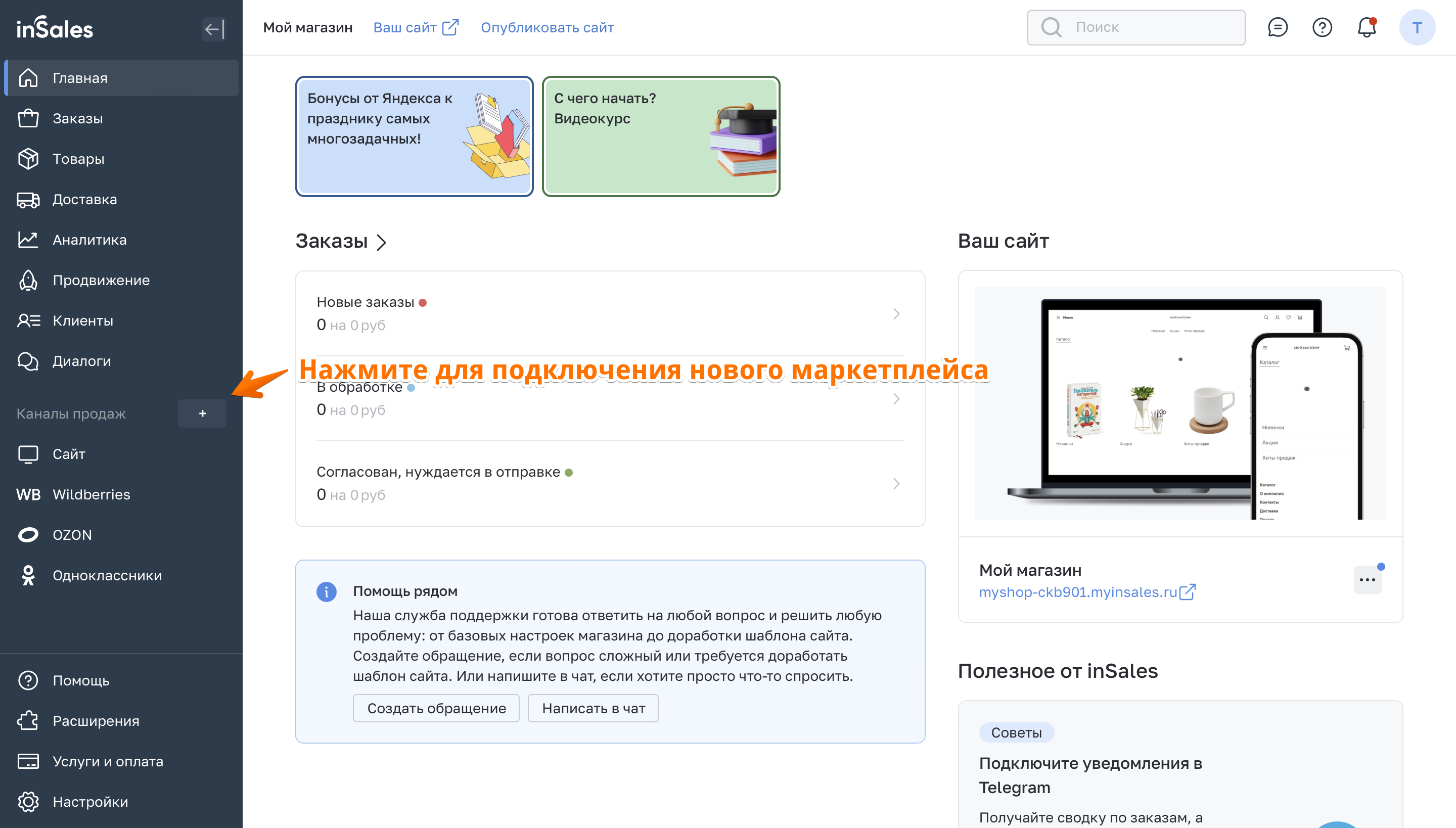Go to Товары in sidebar
This screenshot has width=1456, height=828.
[78, 159]
